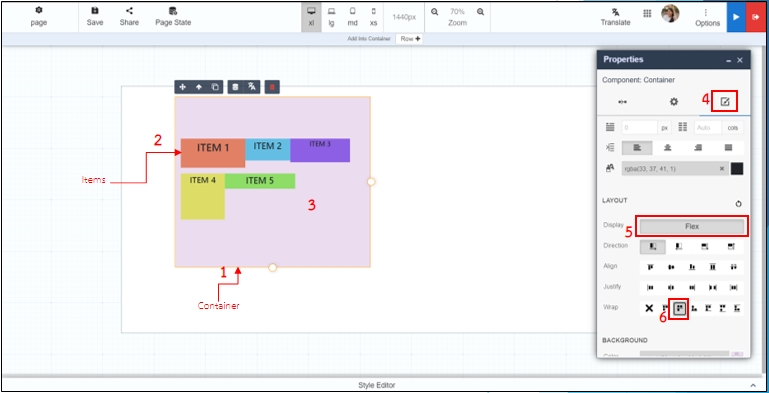The image size is (769, 393).
Task: Expand the Style Editor panel chevron
Action: (753, 385)
